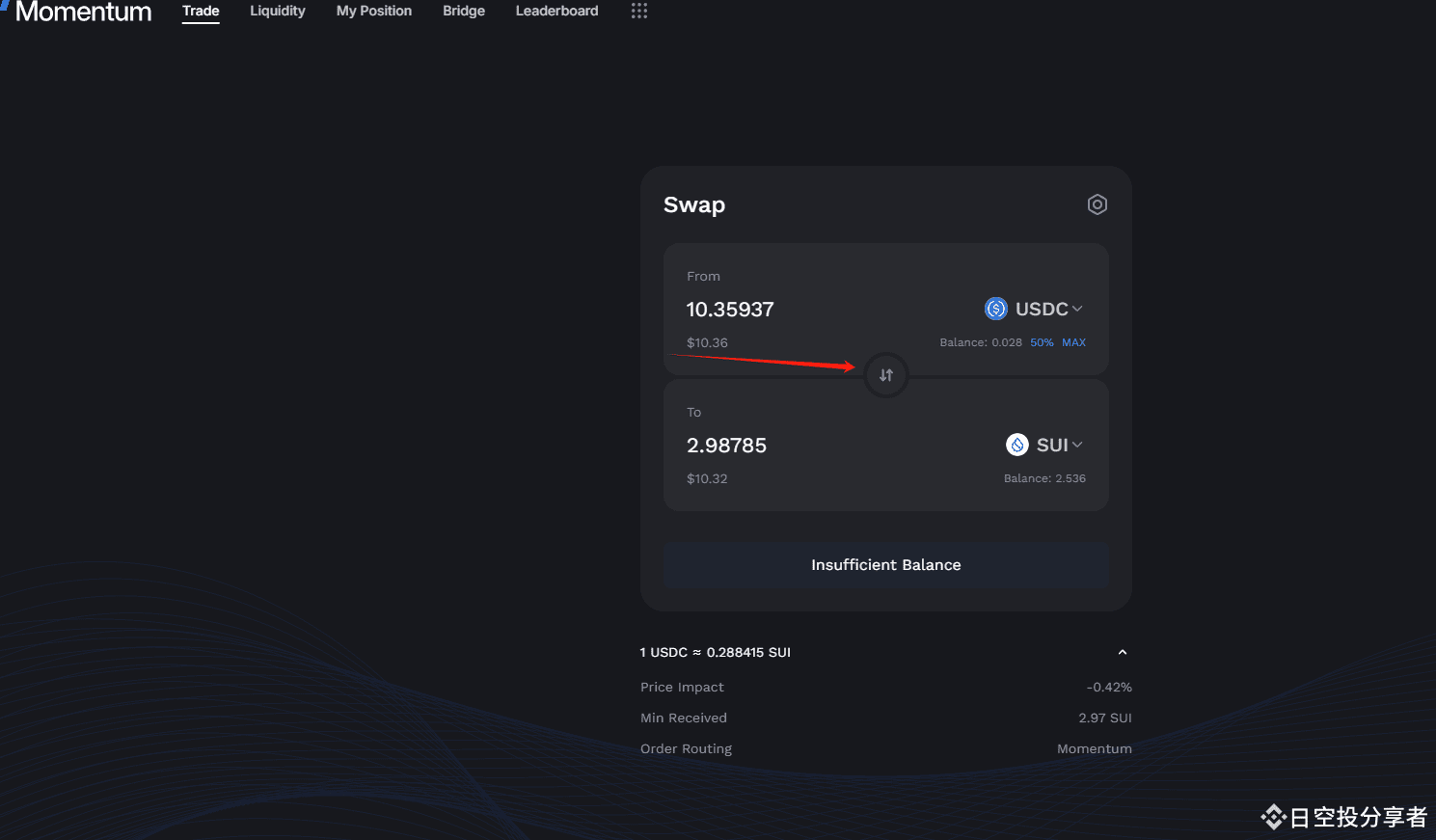This screenshot has width=1436, height=840.
Task: View the Leaderboard
Action: 556,11
